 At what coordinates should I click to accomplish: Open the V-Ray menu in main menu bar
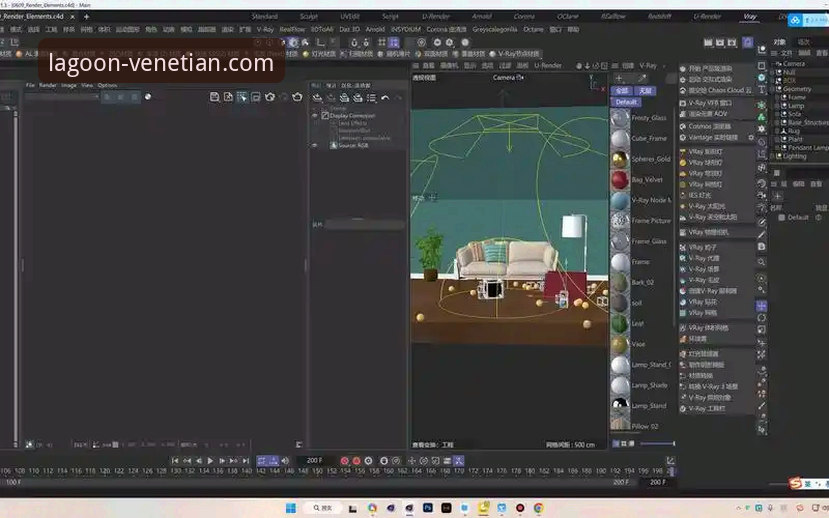tap(265, 30)
